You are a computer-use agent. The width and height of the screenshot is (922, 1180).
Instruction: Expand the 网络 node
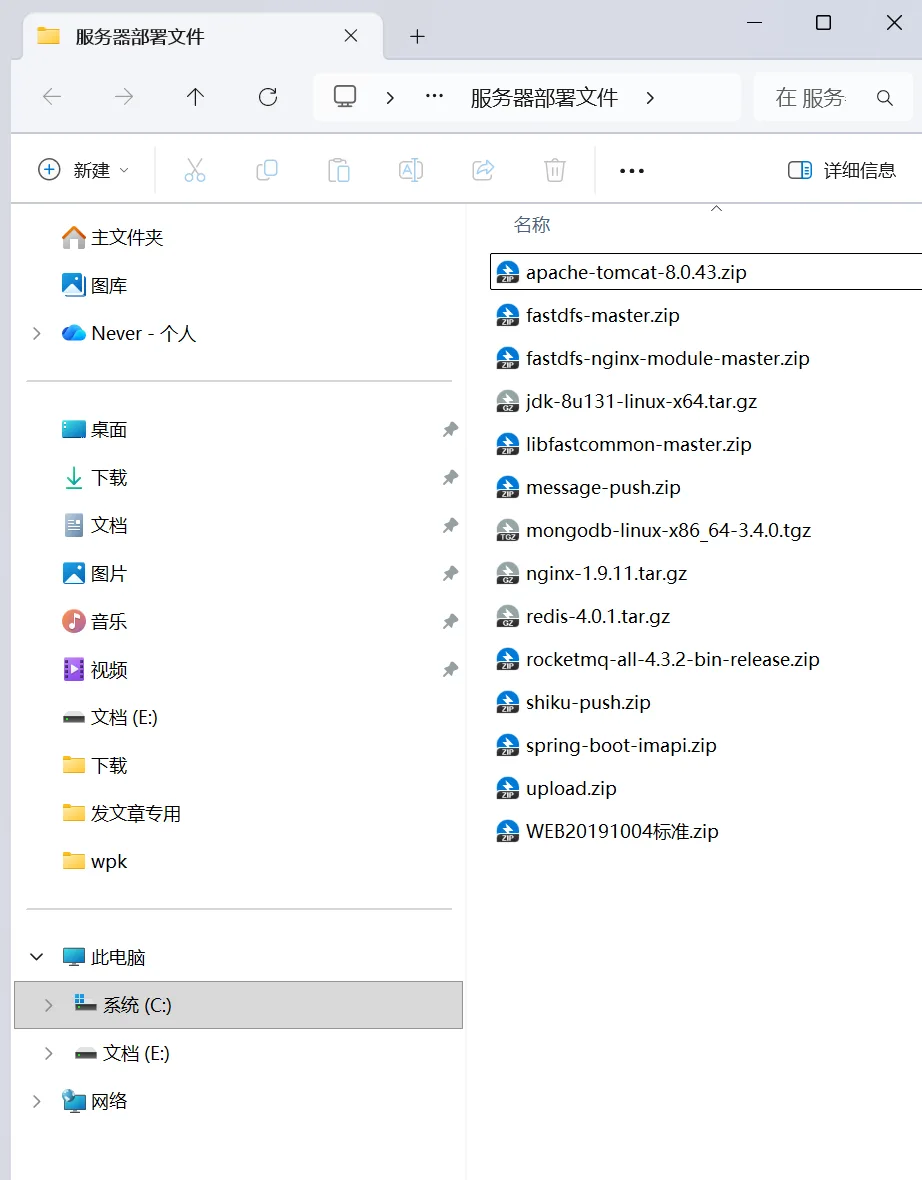click(x=36, y=1102)
